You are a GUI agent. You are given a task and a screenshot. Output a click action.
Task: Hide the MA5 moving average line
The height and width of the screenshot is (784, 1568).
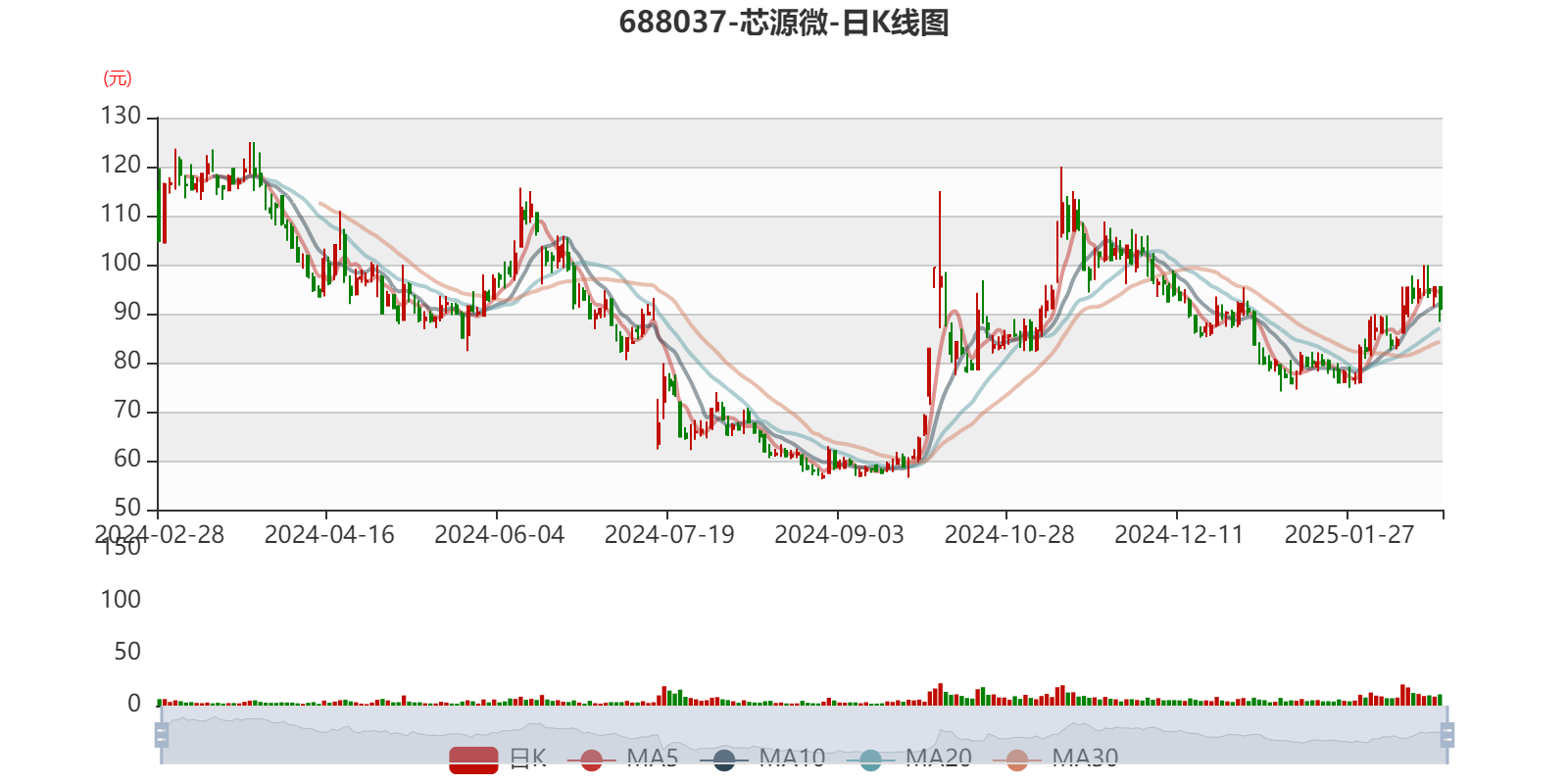click(622, 759)
